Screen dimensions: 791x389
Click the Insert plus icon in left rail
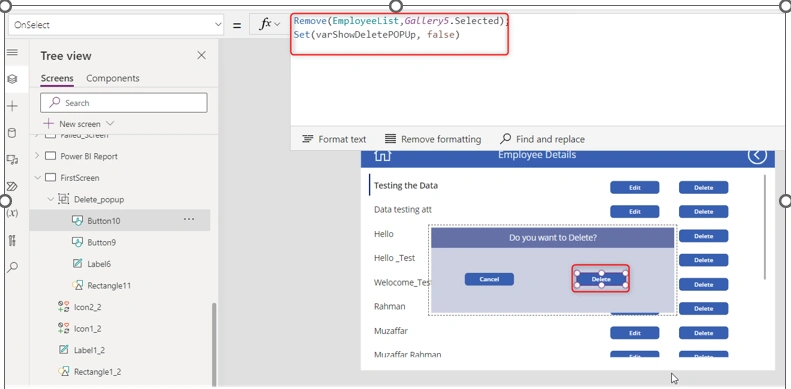click(x=13, y=106)
